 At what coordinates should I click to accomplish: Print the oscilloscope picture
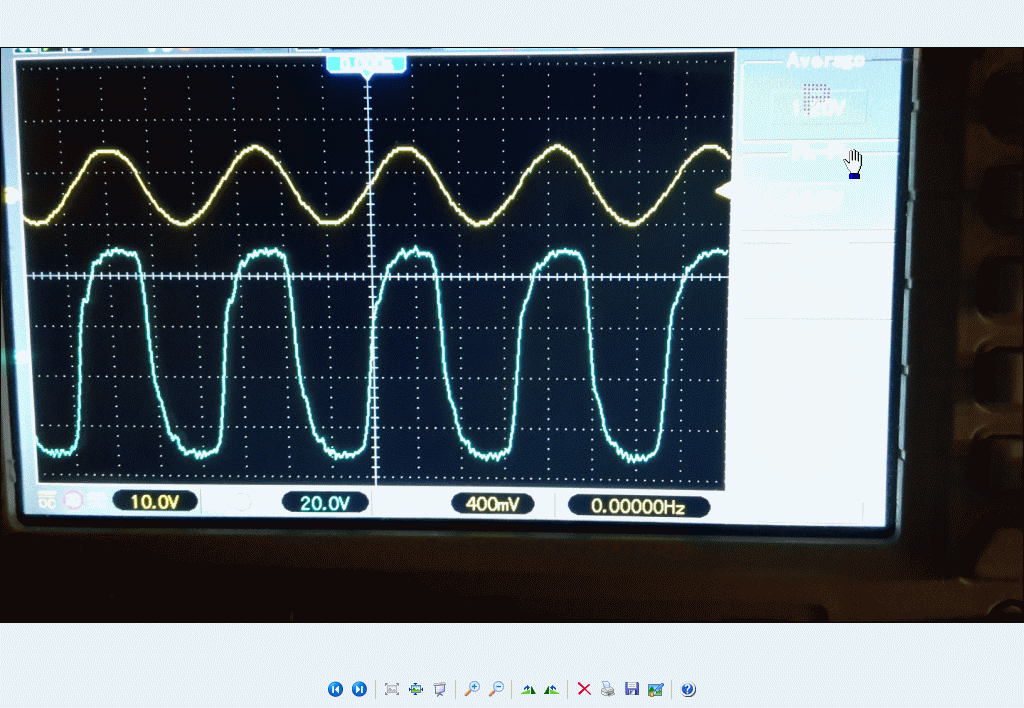[607, 689]
